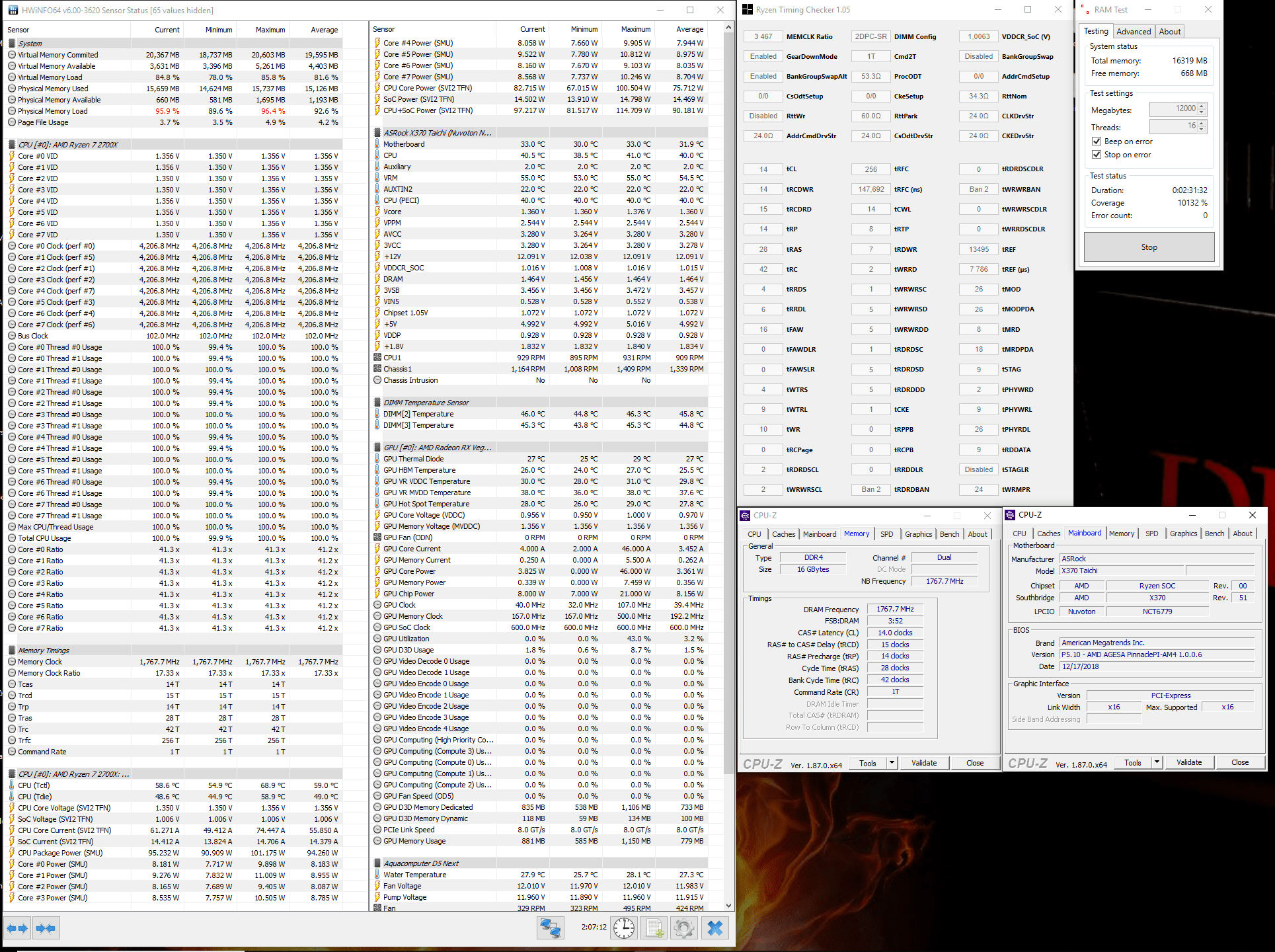The width and height of the screenshot is (1275, 952).
Task: Open the Tools dropdown arrow in Mainboard CPU-Z
Action: 1157,762
